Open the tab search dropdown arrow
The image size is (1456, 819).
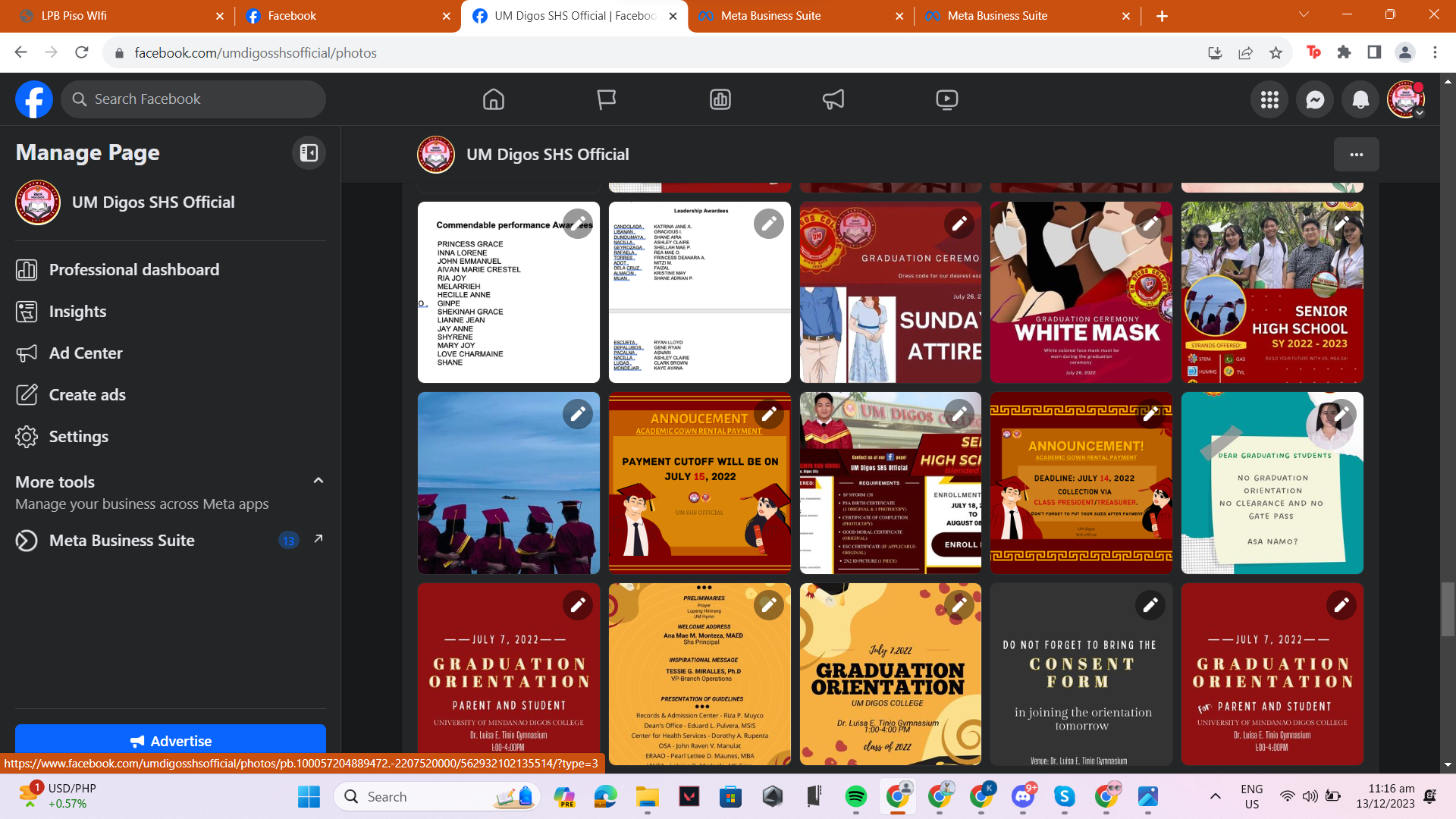pyautogui.click(x=1304, y=14)
